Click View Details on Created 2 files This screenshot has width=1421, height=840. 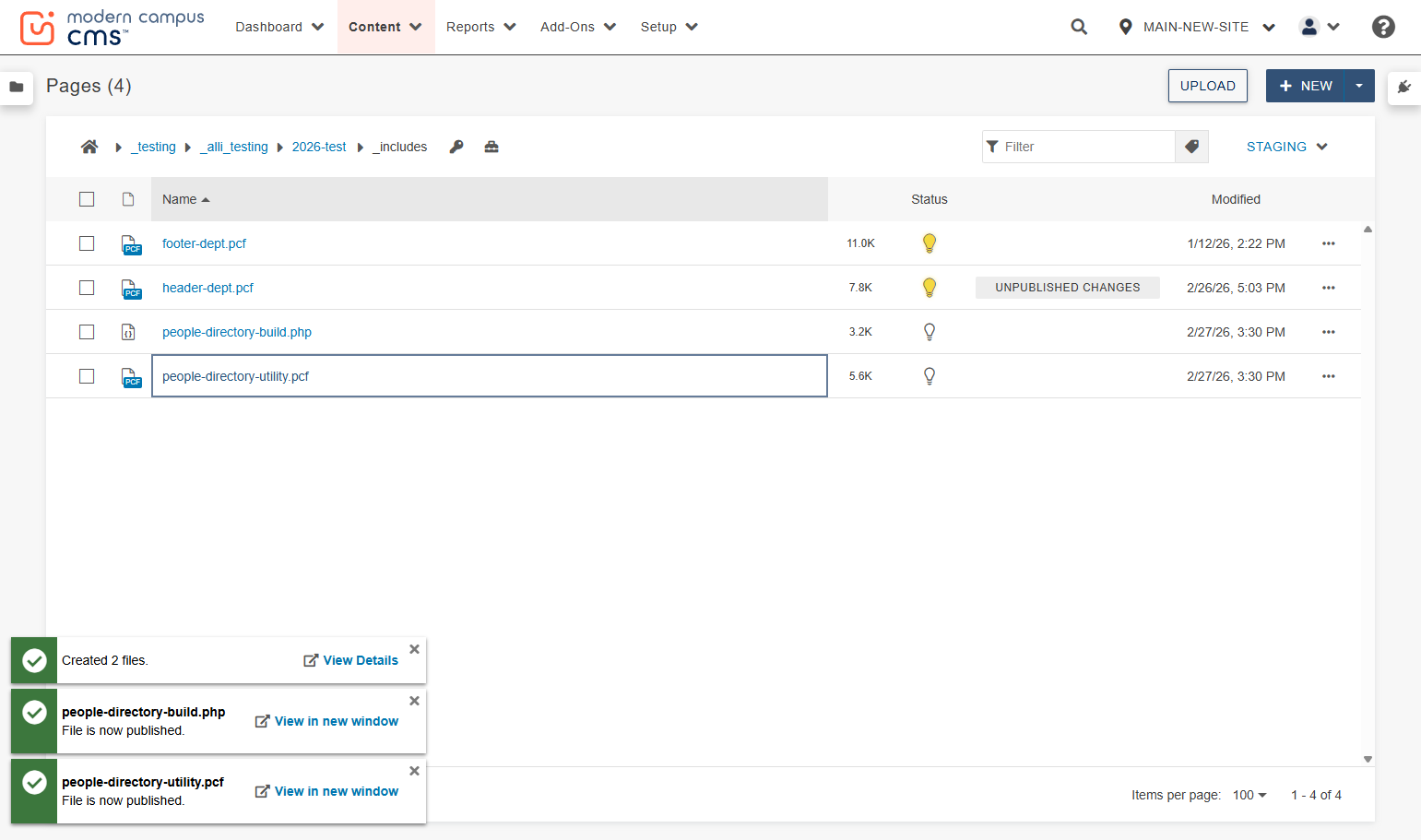click(x=351, y=660)
